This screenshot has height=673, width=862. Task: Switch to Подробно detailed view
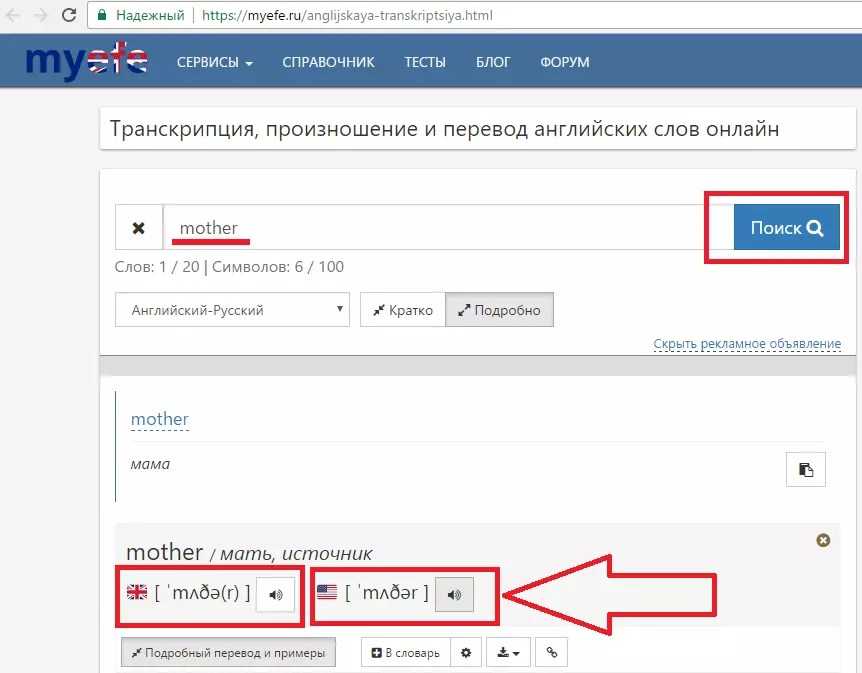[x=499, y=310]
